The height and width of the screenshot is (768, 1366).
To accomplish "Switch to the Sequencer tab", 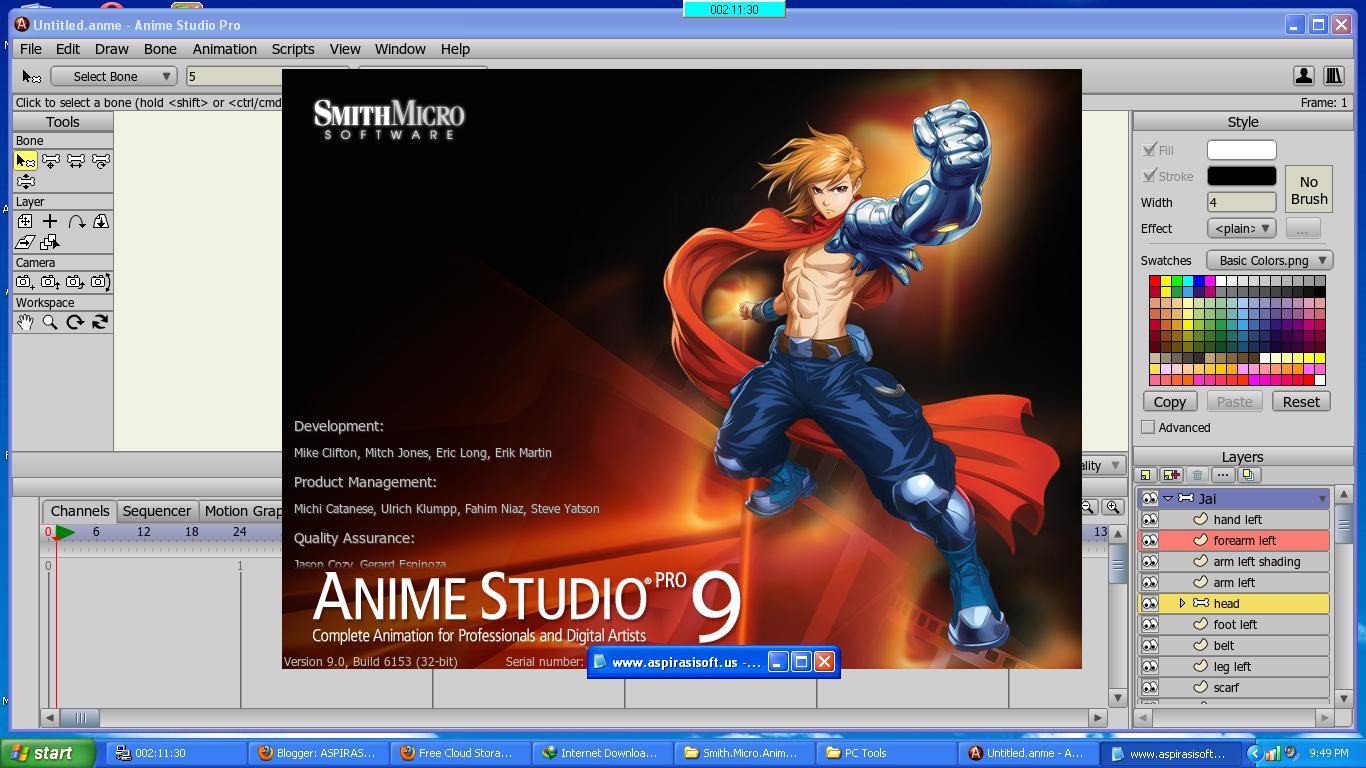I will tap(157, 511).
